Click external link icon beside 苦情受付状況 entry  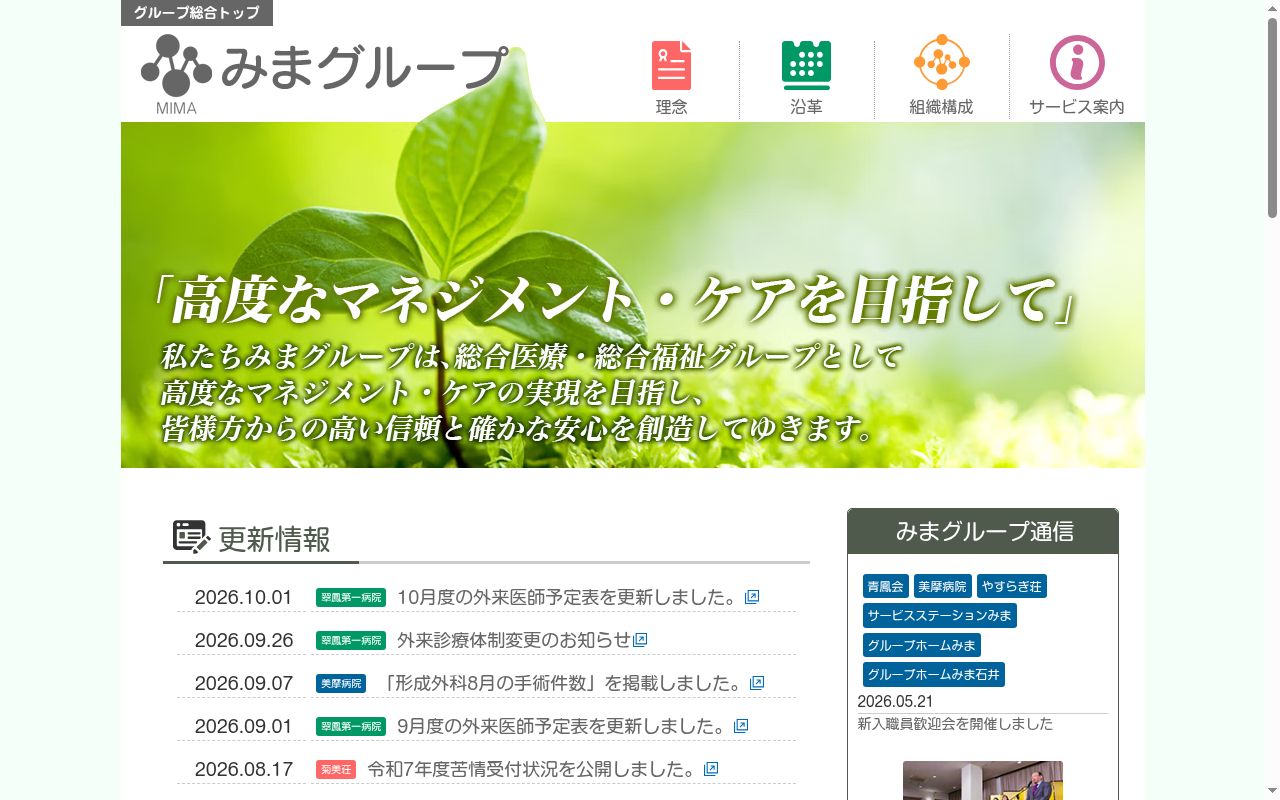711,769
